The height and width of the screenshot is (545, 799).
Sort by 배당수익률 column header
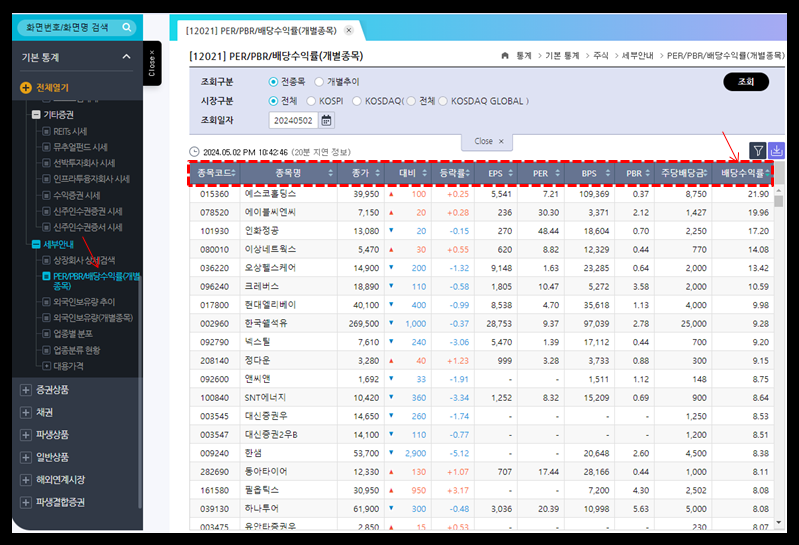743,173
